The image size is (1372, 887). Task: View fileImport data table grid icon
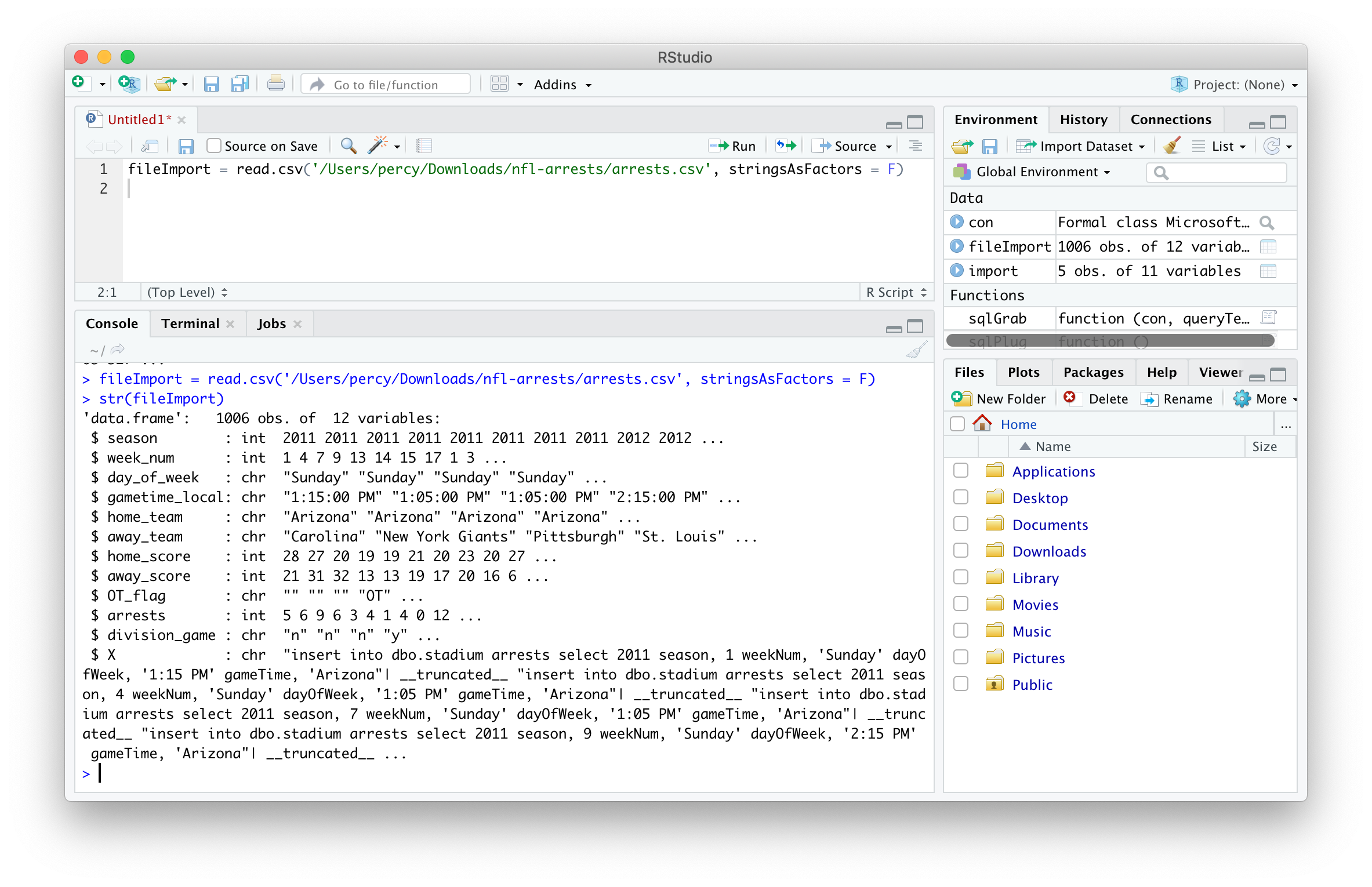pyautogui.click(x=1268, y=247)
